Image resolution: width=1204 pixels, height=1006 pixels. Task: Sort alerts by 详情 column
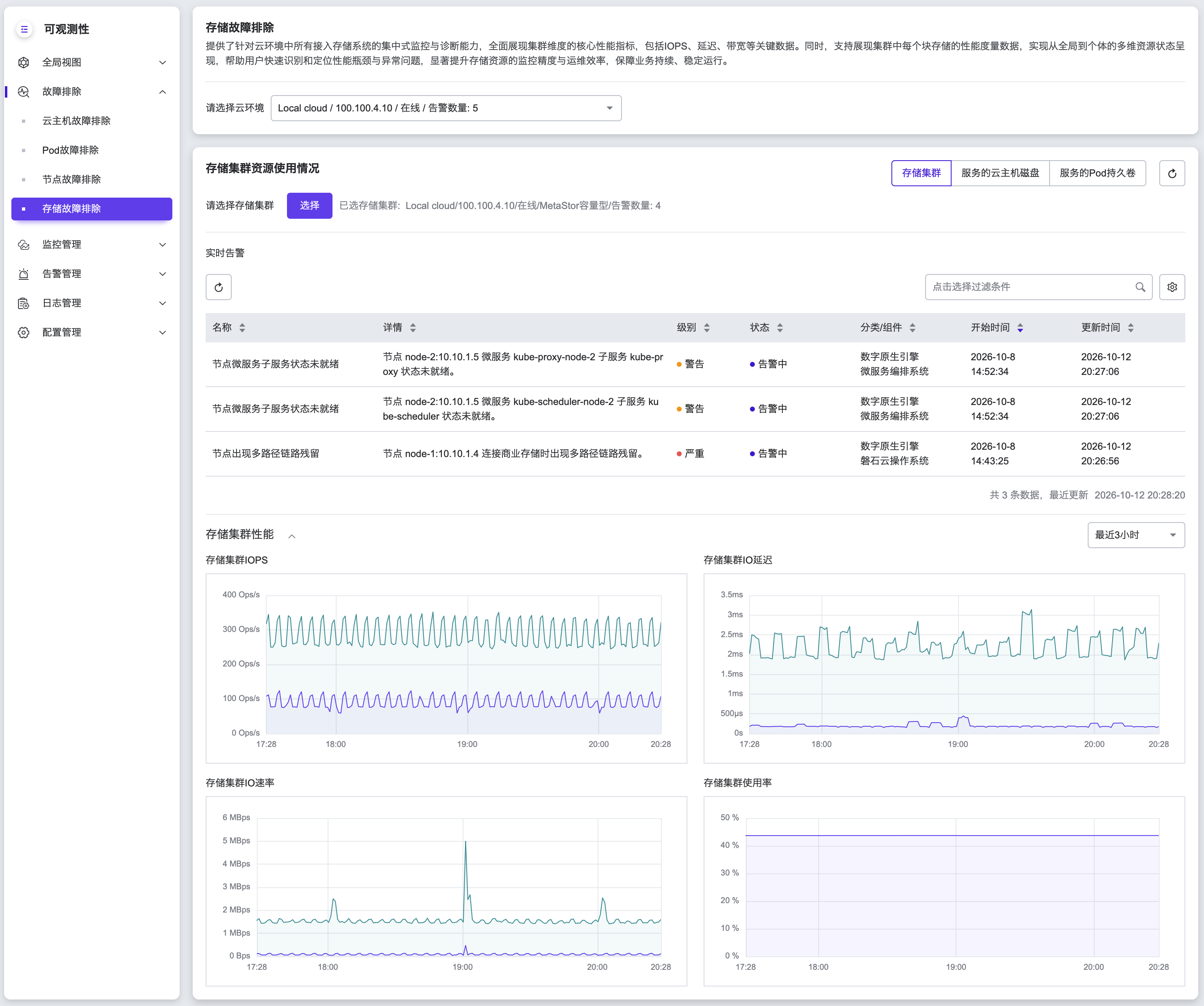(413, 328)
